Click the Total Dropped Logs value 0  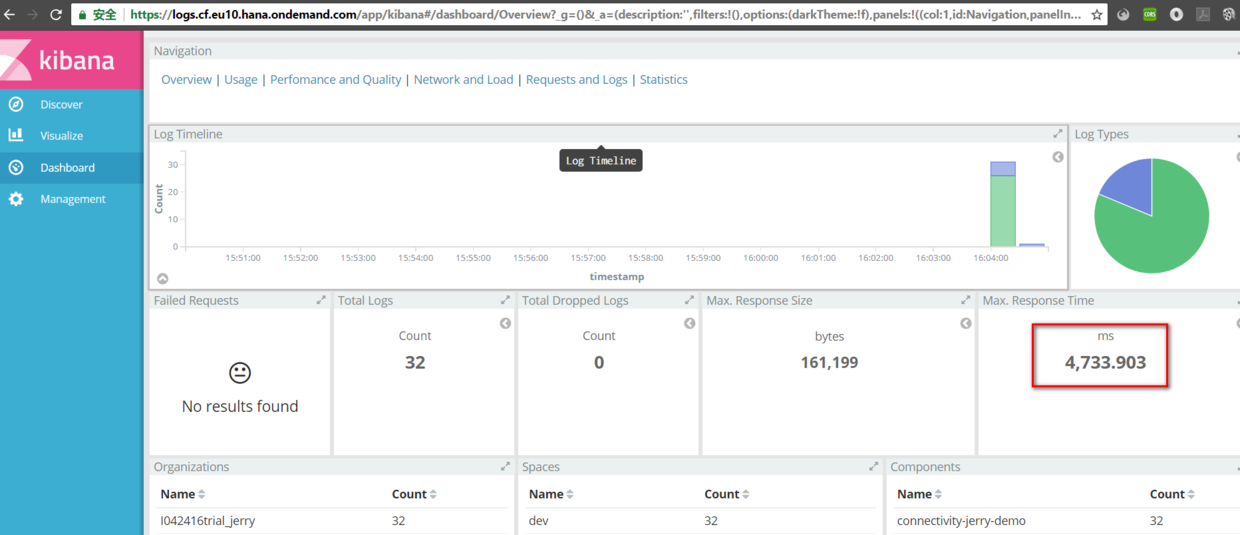pyautogui.click(x=599, y=362)
